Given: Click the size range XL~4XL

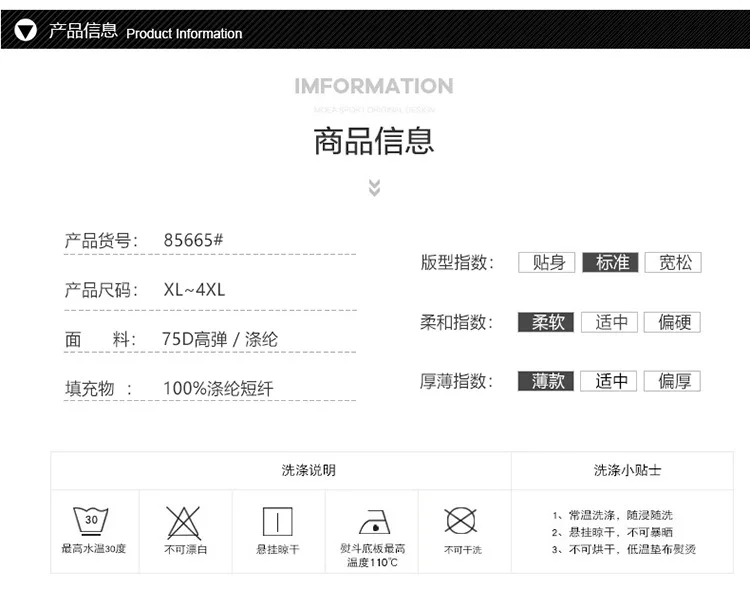Looking at the screenshot, I should point(194,289).
